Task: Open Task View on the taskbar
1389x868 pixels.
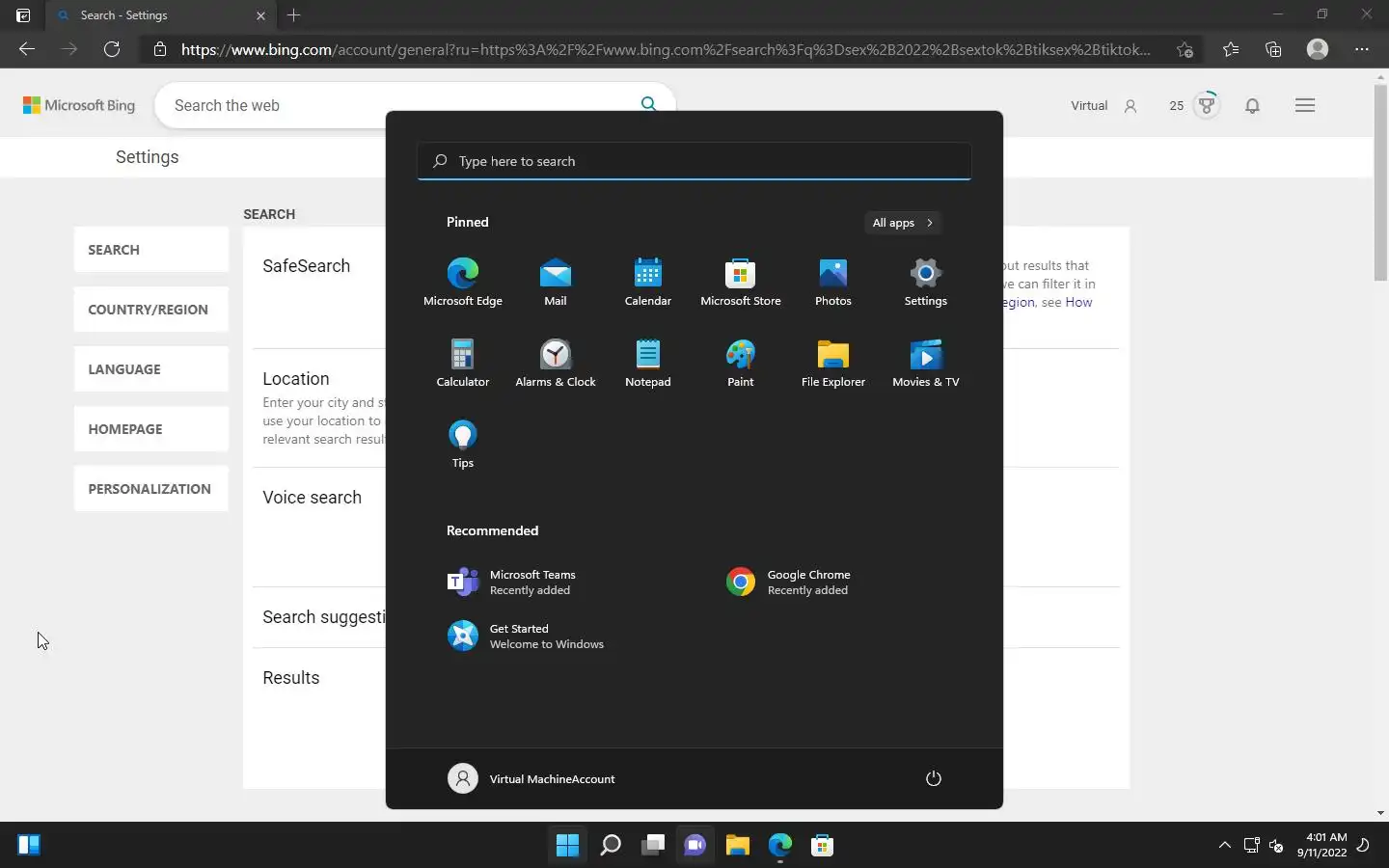Action: click(653, 846)
